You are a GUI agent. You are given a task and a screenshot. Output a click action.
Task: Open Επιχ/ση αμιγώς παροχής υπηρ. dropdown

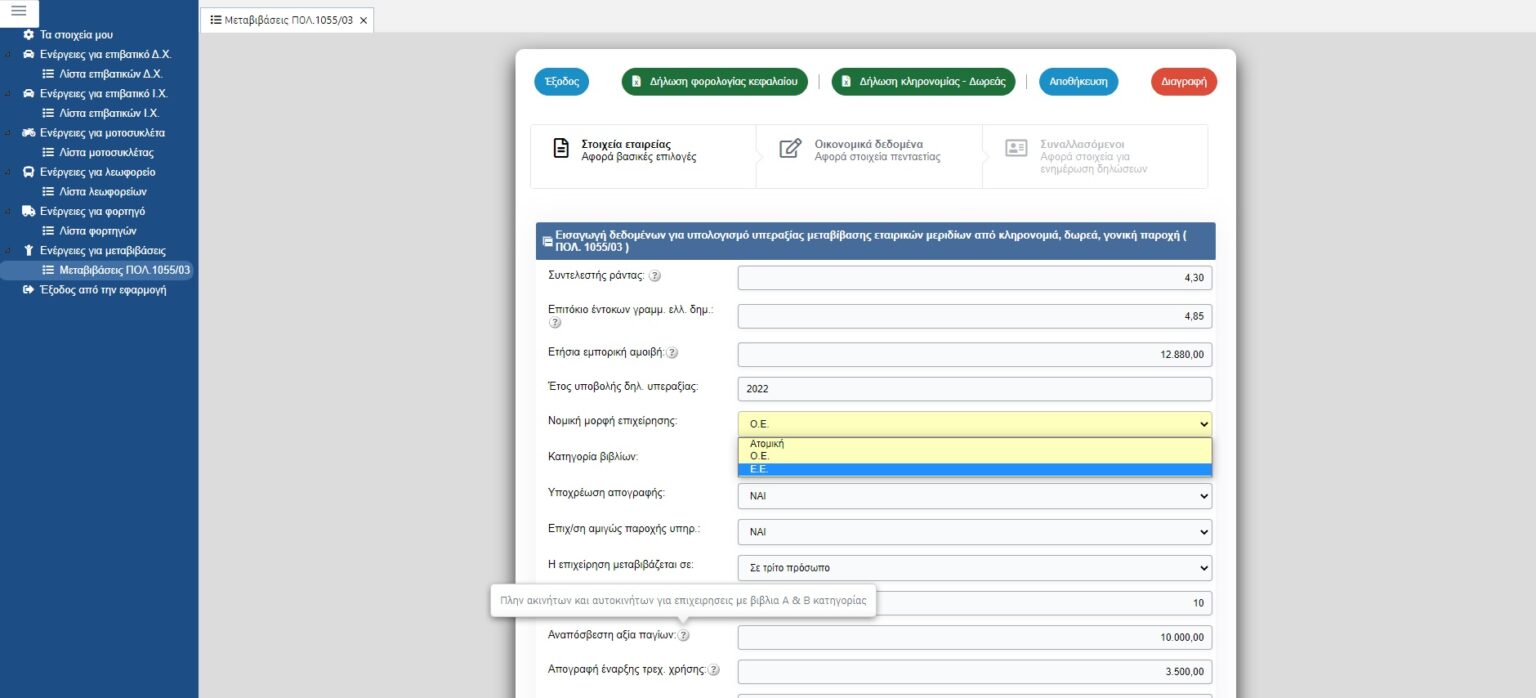(974, 532)
